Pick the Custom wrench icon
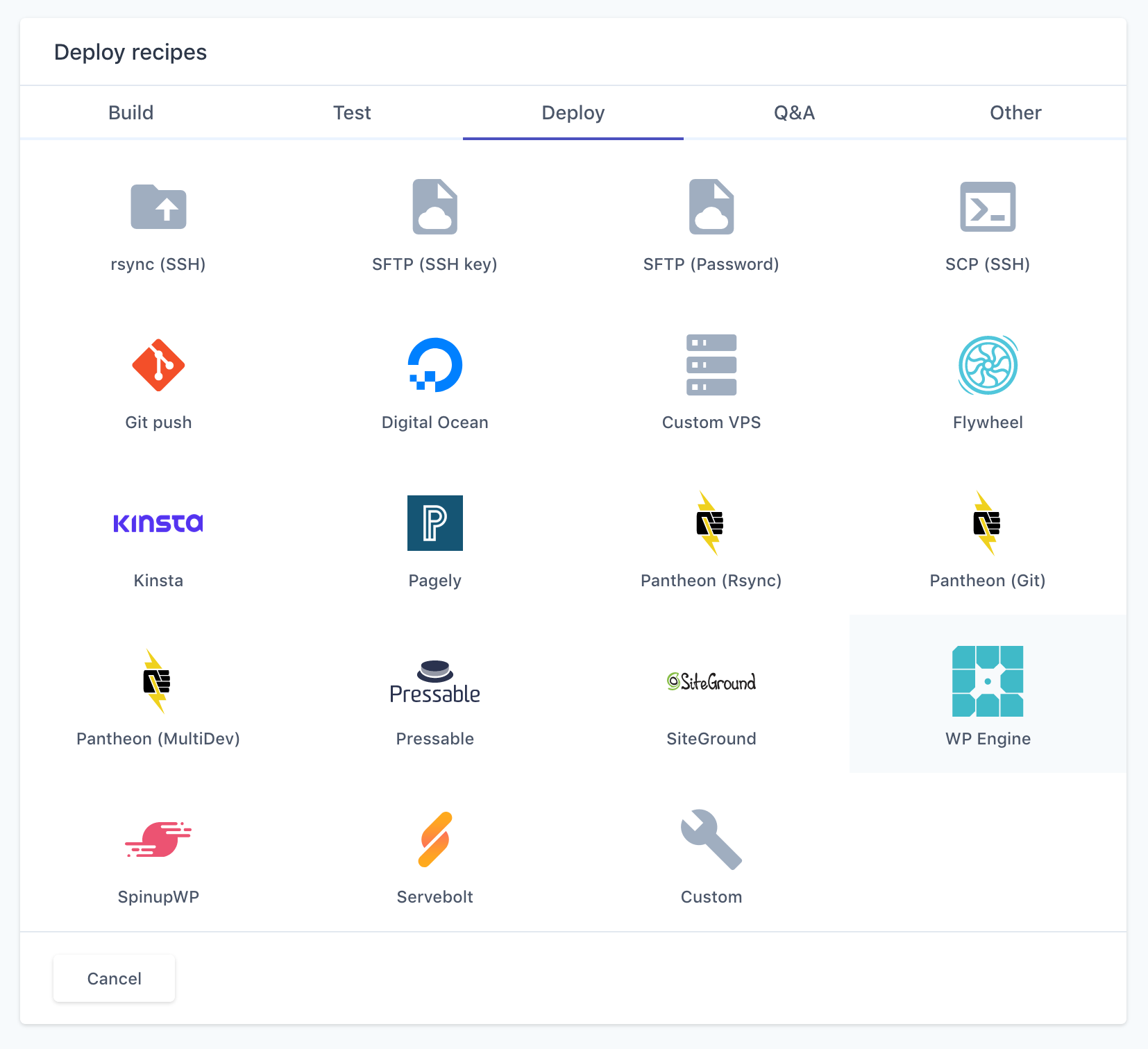Image resolution: width=1148 pixels, height=1049 pixels. tap(711, 839)
